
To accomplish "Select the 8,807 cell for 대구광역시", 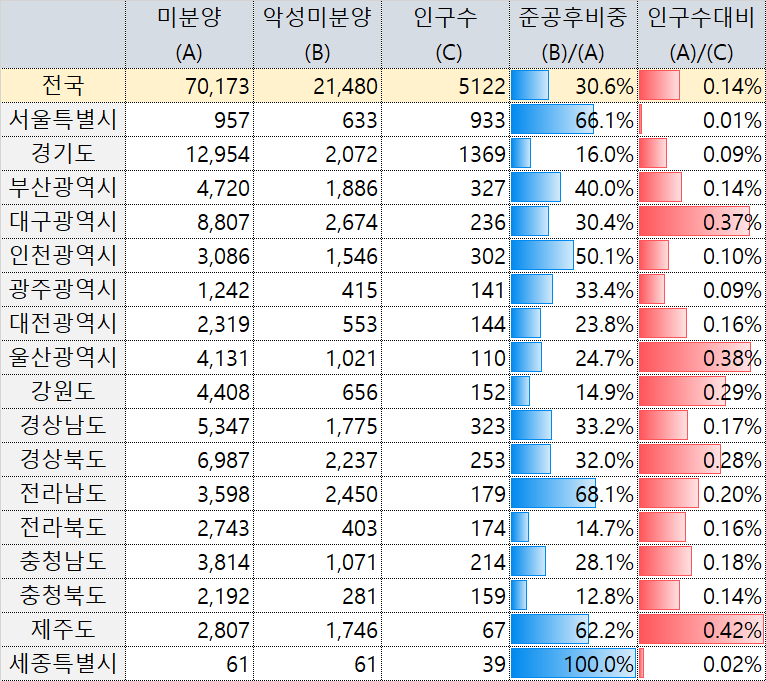I will pyautogui.click(x=190, y=221).
